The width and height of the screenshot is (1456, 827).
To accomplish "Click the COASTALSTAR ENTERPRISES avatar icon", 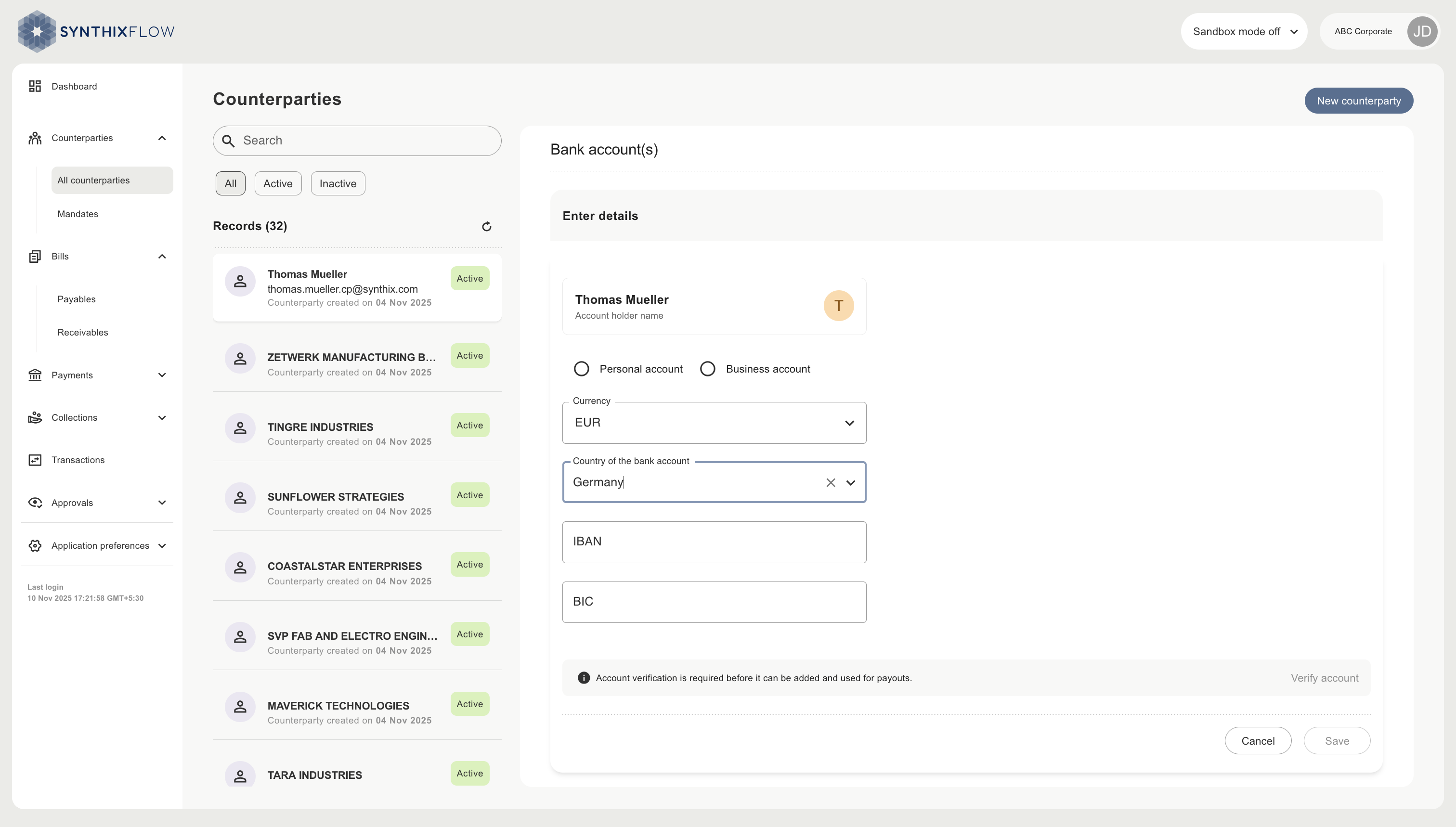I will 240,568.
